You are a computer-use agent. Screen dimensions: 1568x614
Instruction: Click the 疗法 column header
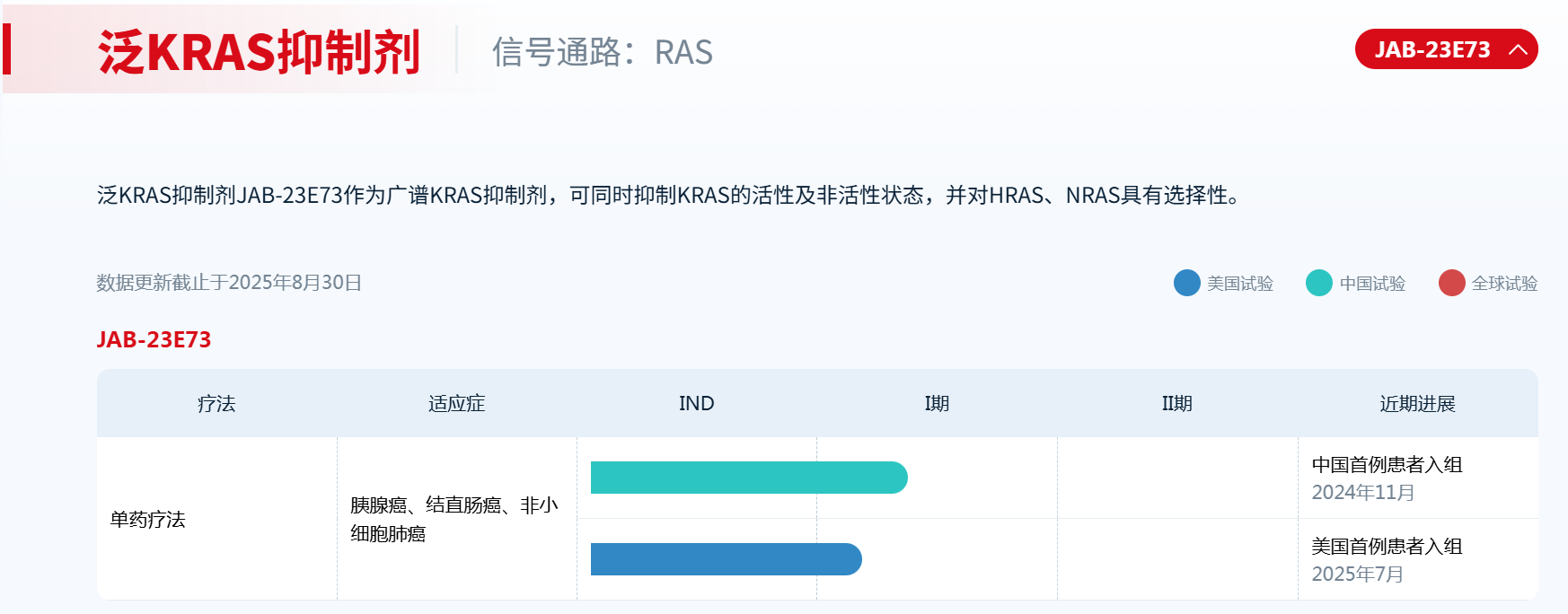[216, 404]
